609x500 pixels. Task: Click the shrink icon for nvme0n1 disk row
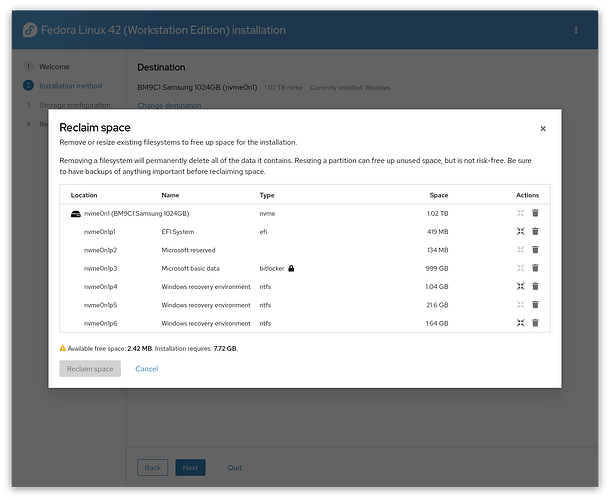(x=520, y=213)
